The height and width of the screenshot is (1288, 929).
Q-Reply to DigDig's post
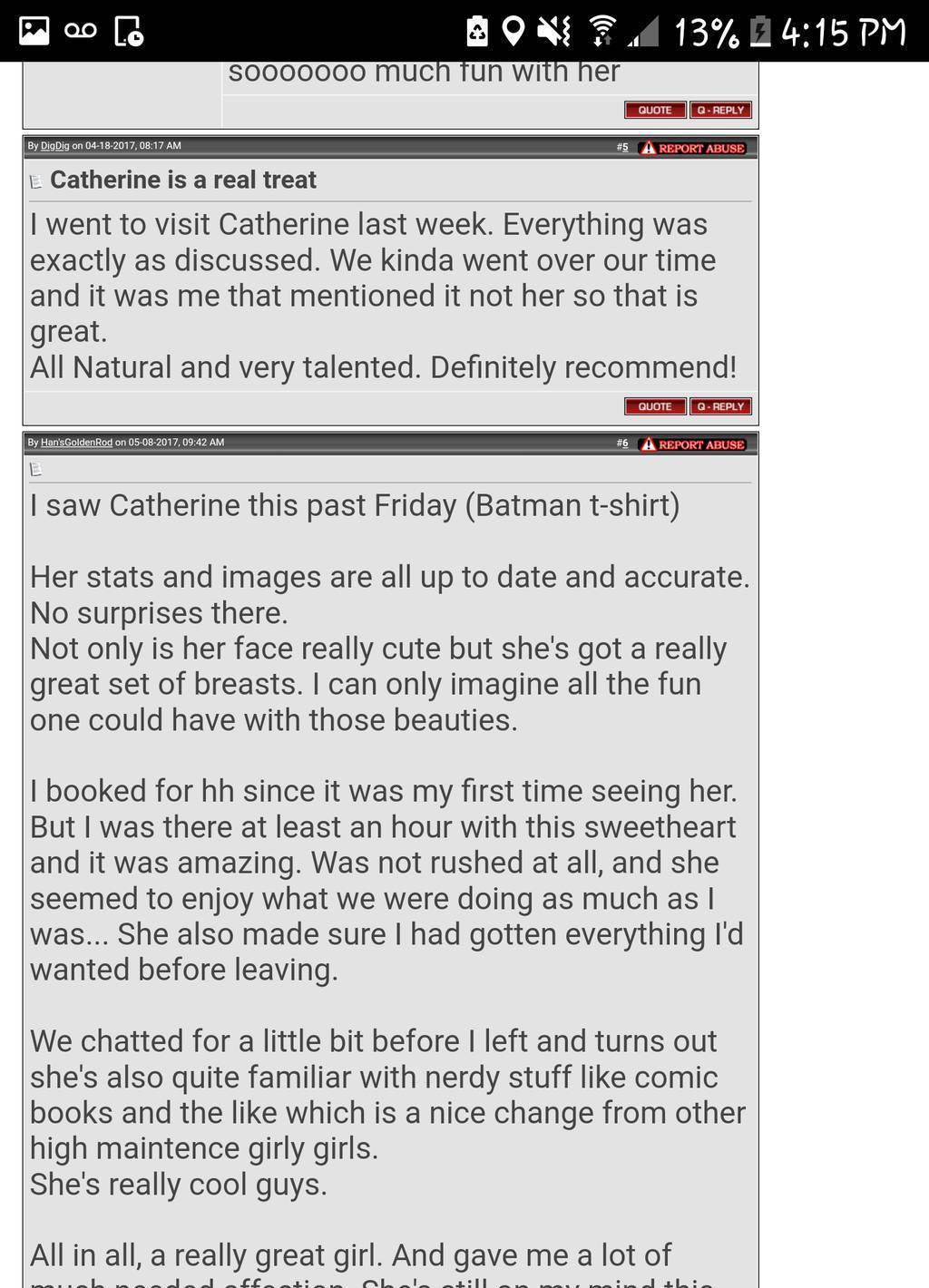[x=721, y=406]
